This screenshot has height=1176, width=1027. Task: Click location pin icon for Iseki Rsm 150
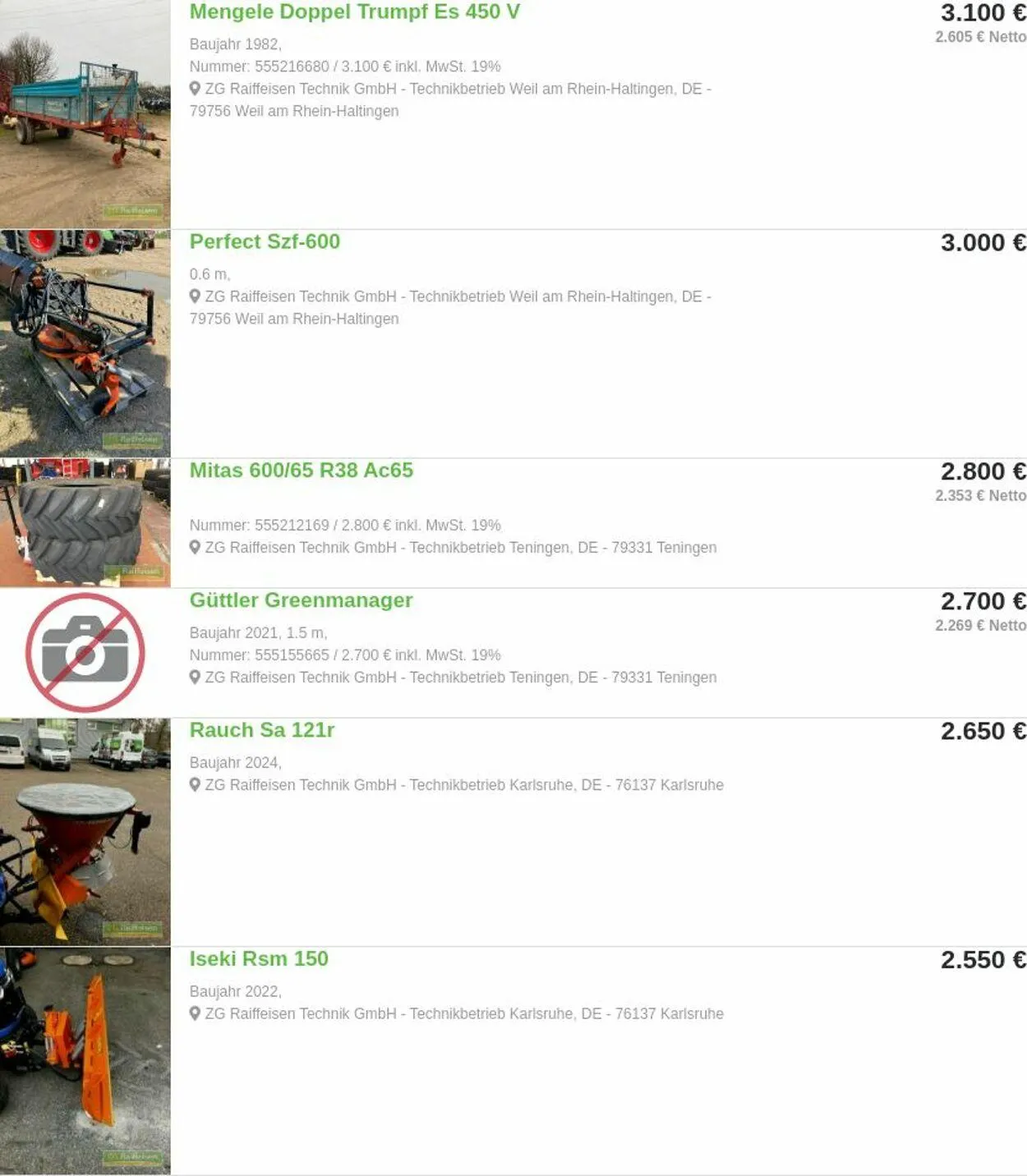[195, 1013]
